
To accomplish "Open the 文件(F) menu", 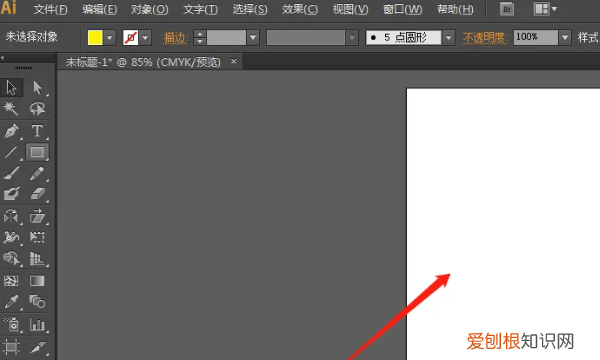I will 51,9.
